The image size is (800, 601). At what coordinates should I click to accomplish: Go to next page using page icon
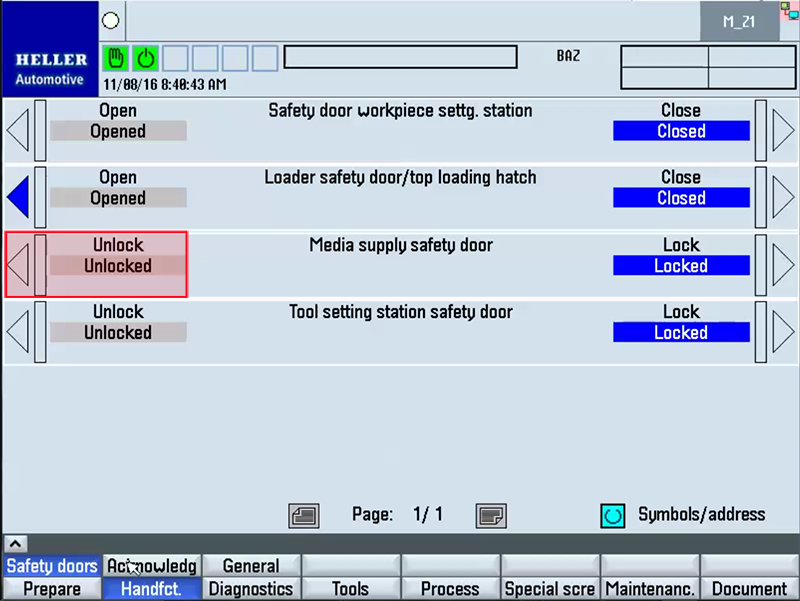coord(491,515)
